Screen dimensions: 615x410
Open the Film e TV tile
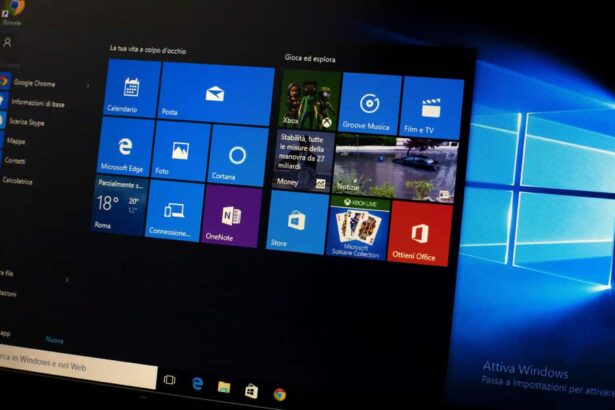pyautogui.click(x=432, y=109)
